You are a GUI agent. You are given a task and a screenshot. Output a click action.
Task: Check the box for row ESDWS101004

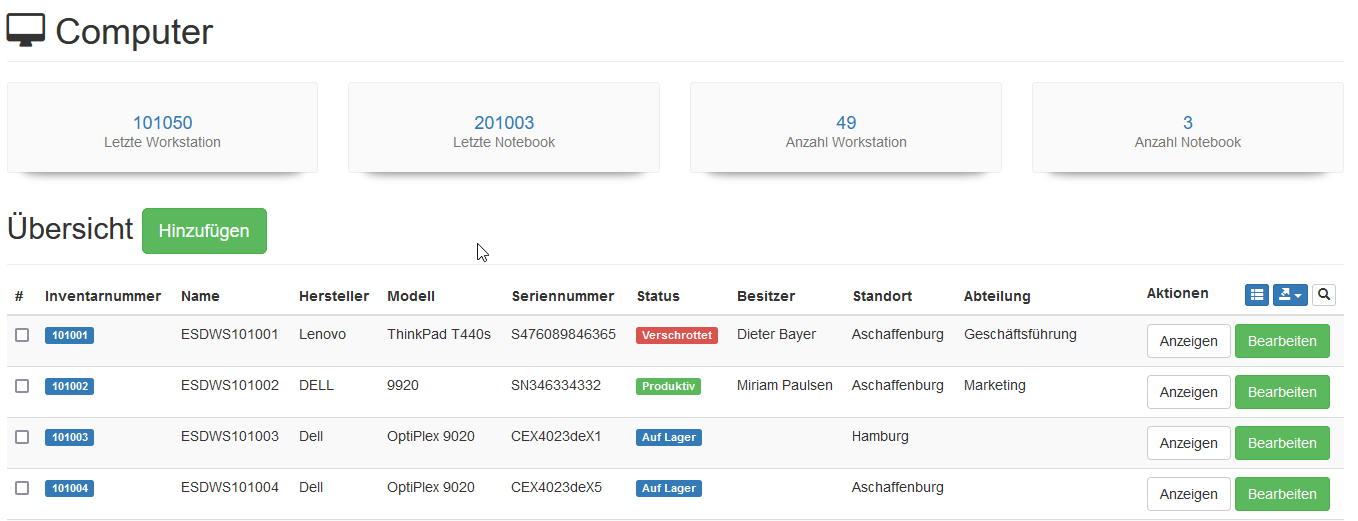(22, 488)
